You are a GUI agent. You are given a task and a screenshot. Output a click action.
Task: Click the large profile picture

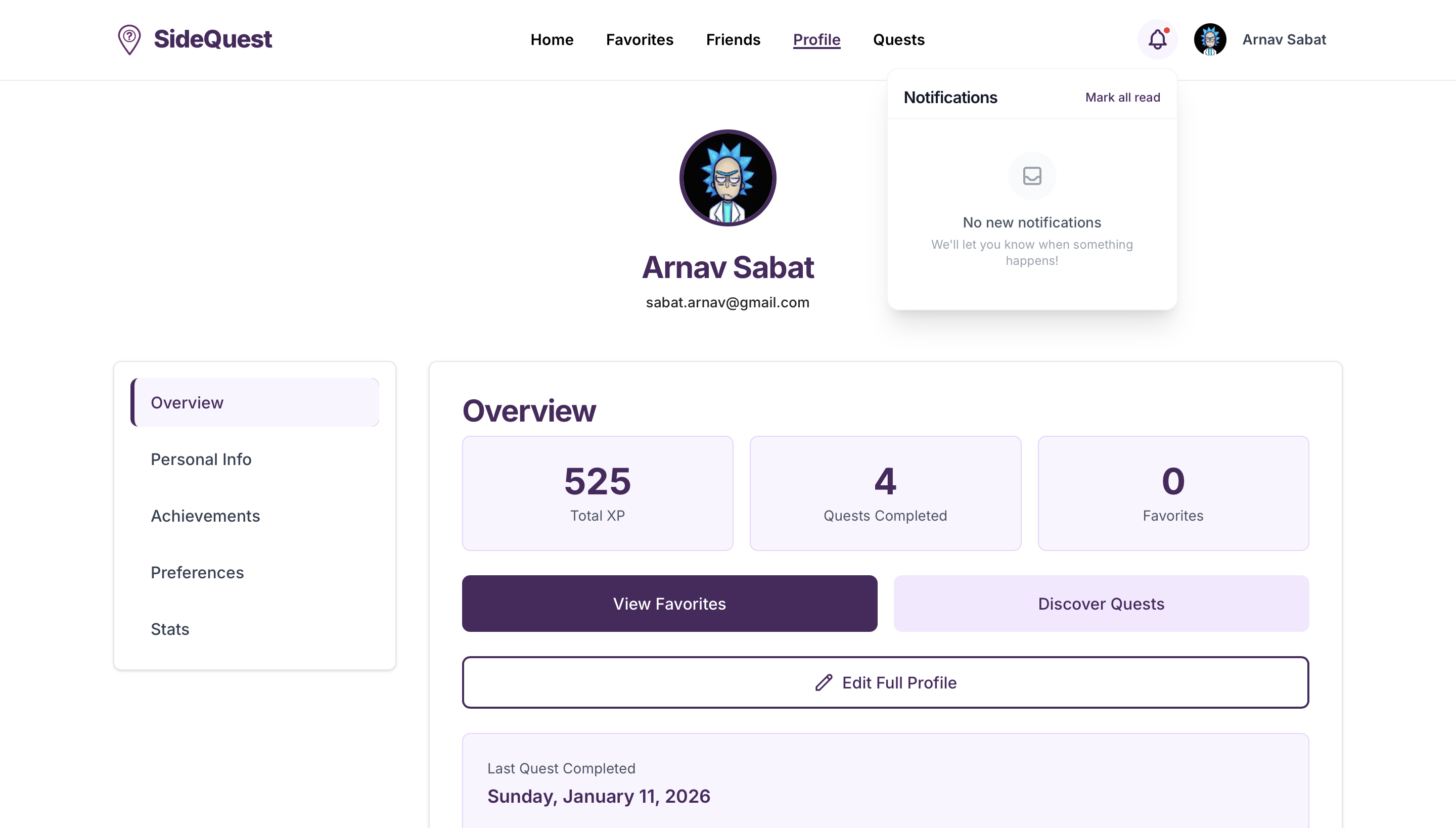[x=727, y=178]
